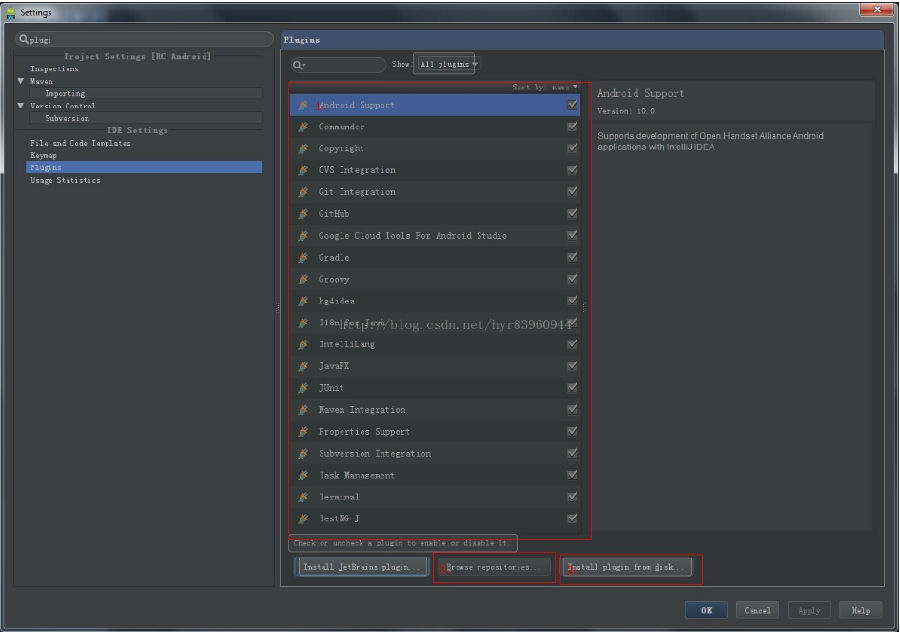Toggle the Copyright plugin checkbox
Image resolution: width=900 pixels, height=632 pixels.
pos(572,148)
